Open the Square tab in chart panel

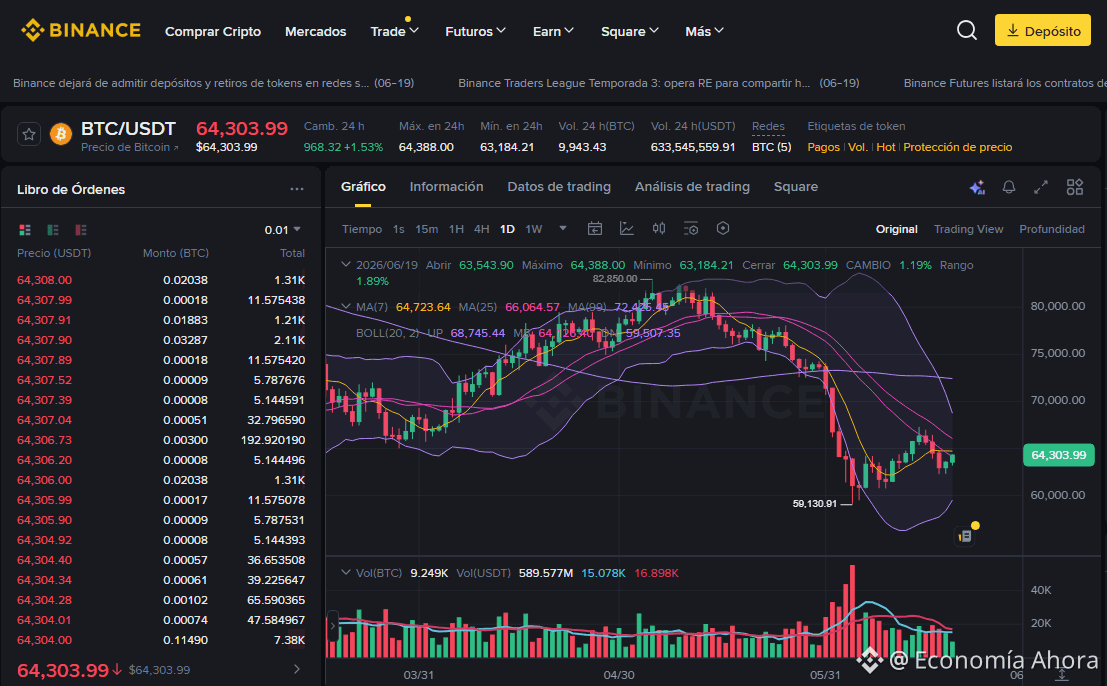[x=796, y=186]
